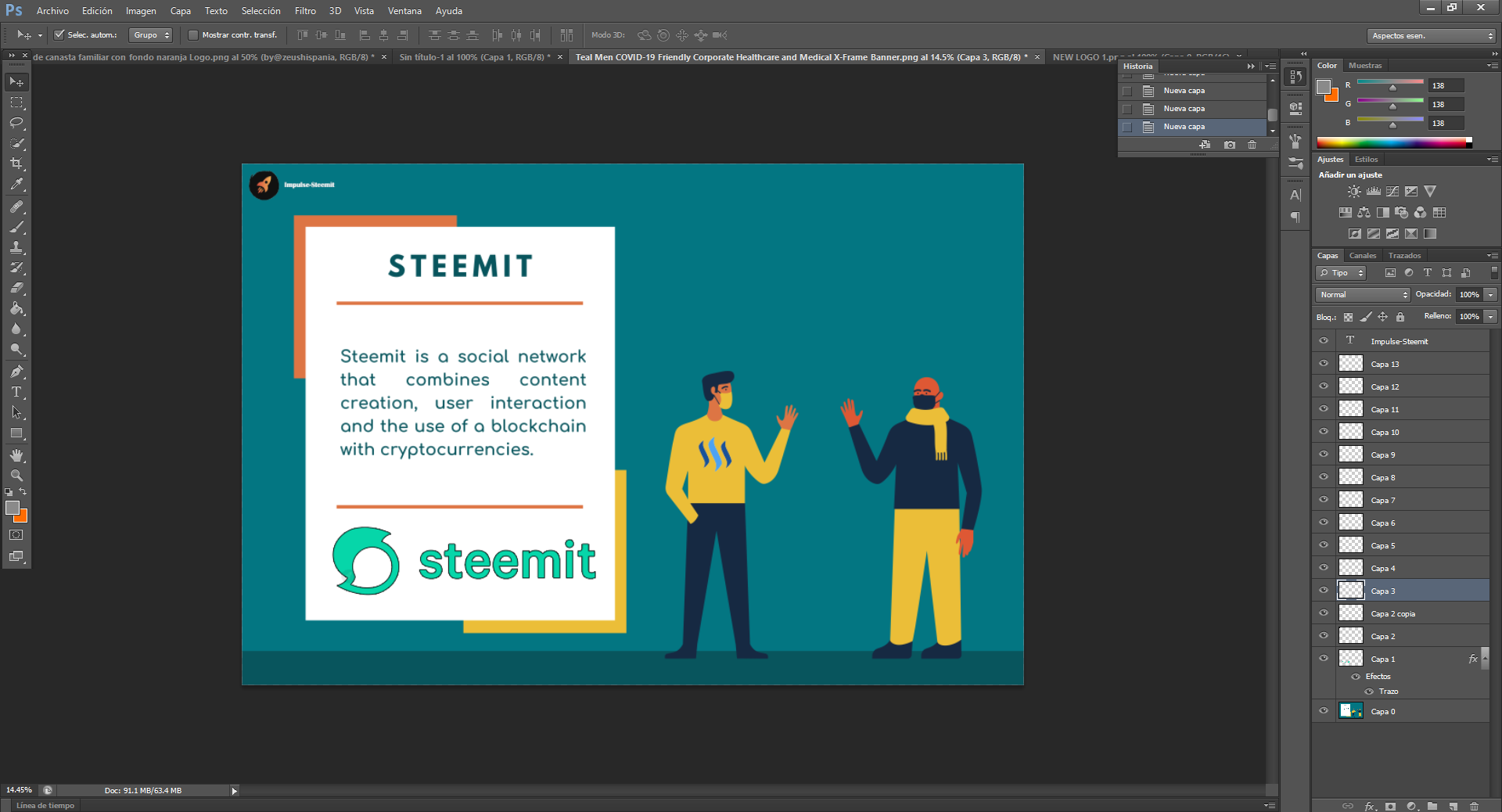Image resolution: width=1502 pixels, height=812 pixels.
Task: Open the Línea de tiempo panel
Action: point(45,806)
